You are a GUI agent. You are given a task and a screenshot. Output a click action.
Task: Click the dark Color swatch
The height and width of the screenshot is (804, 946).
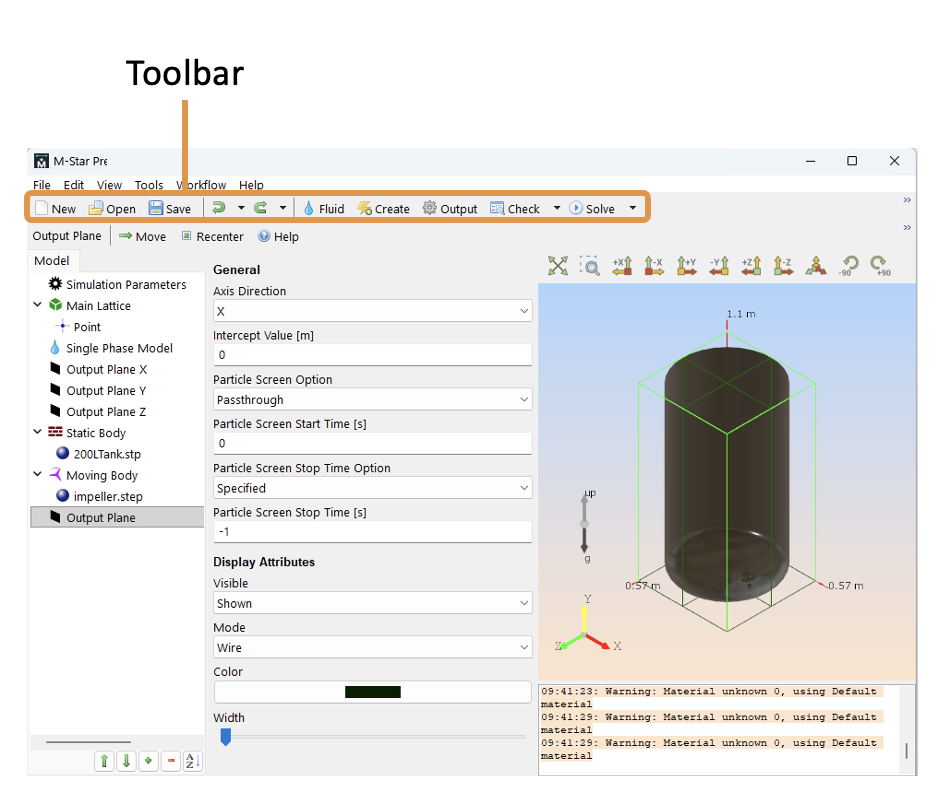coord(372,692)
